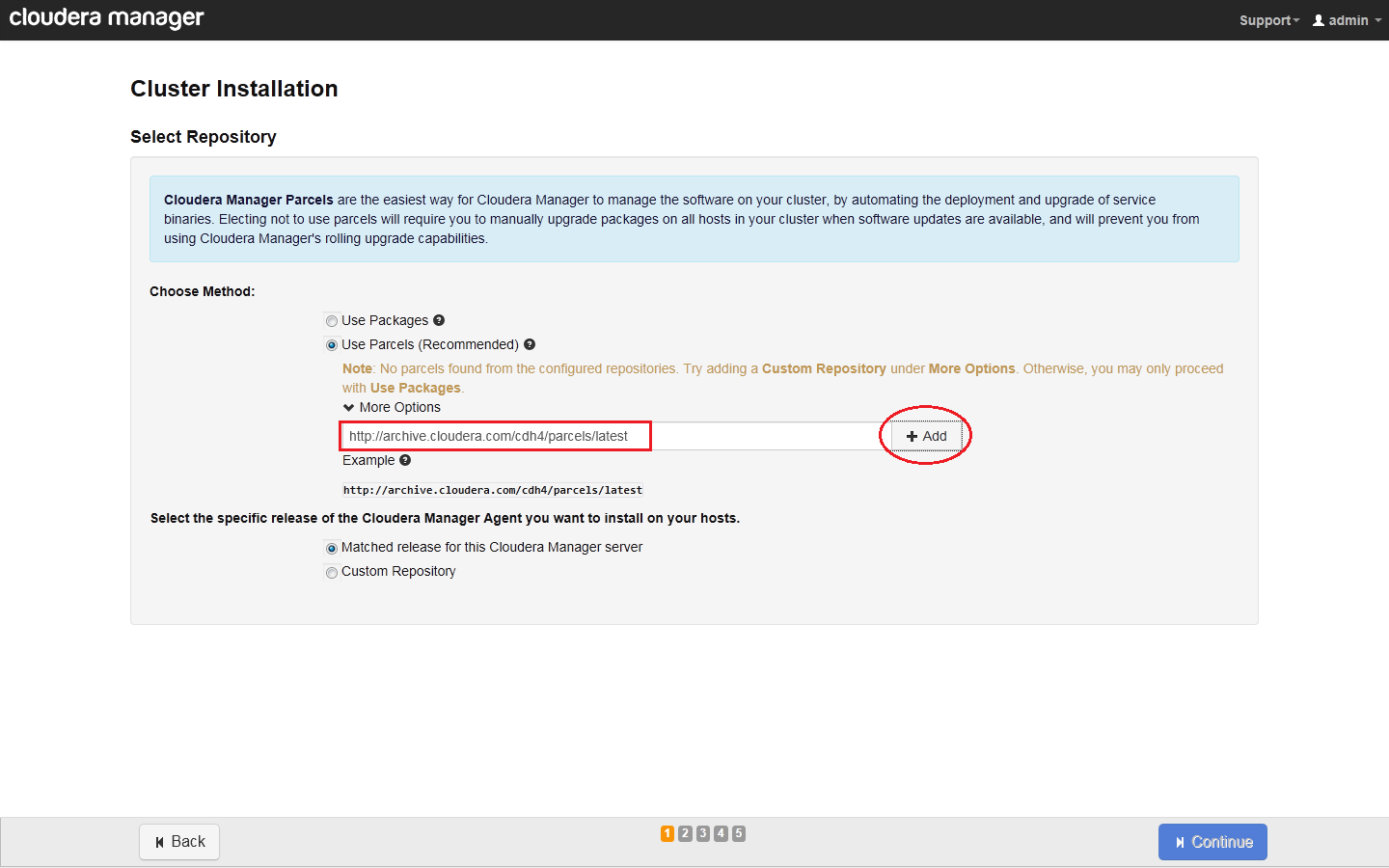Viewport: 1389px width, 868px height.
Task: Click the Add repository button
Action: [x=926, y=436]
